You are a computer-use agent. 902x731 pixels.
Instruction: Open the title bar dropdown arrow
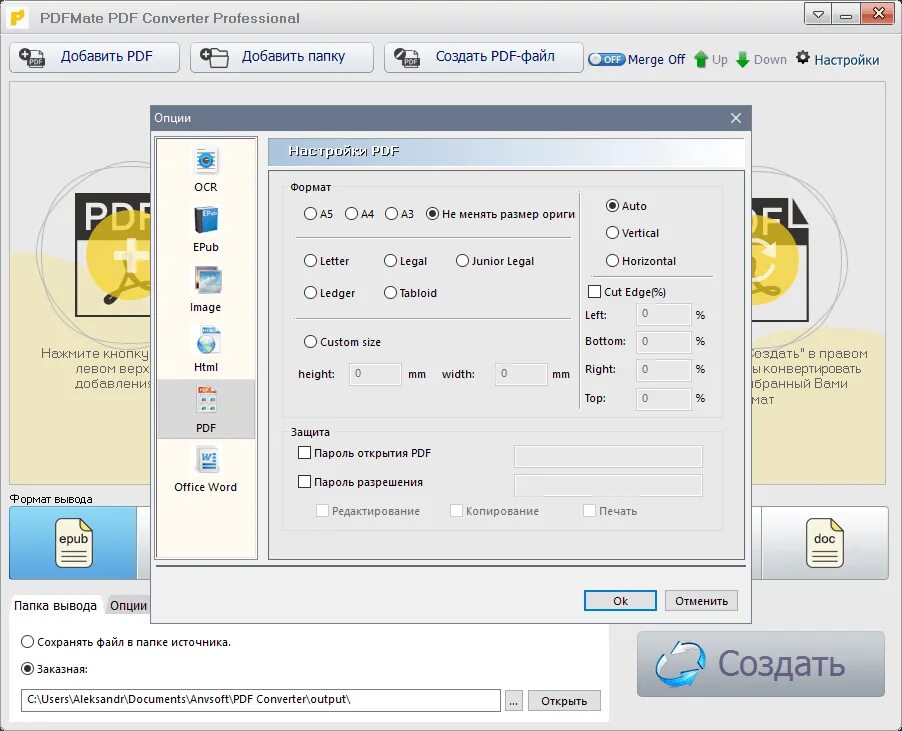[x=818, y=15]
